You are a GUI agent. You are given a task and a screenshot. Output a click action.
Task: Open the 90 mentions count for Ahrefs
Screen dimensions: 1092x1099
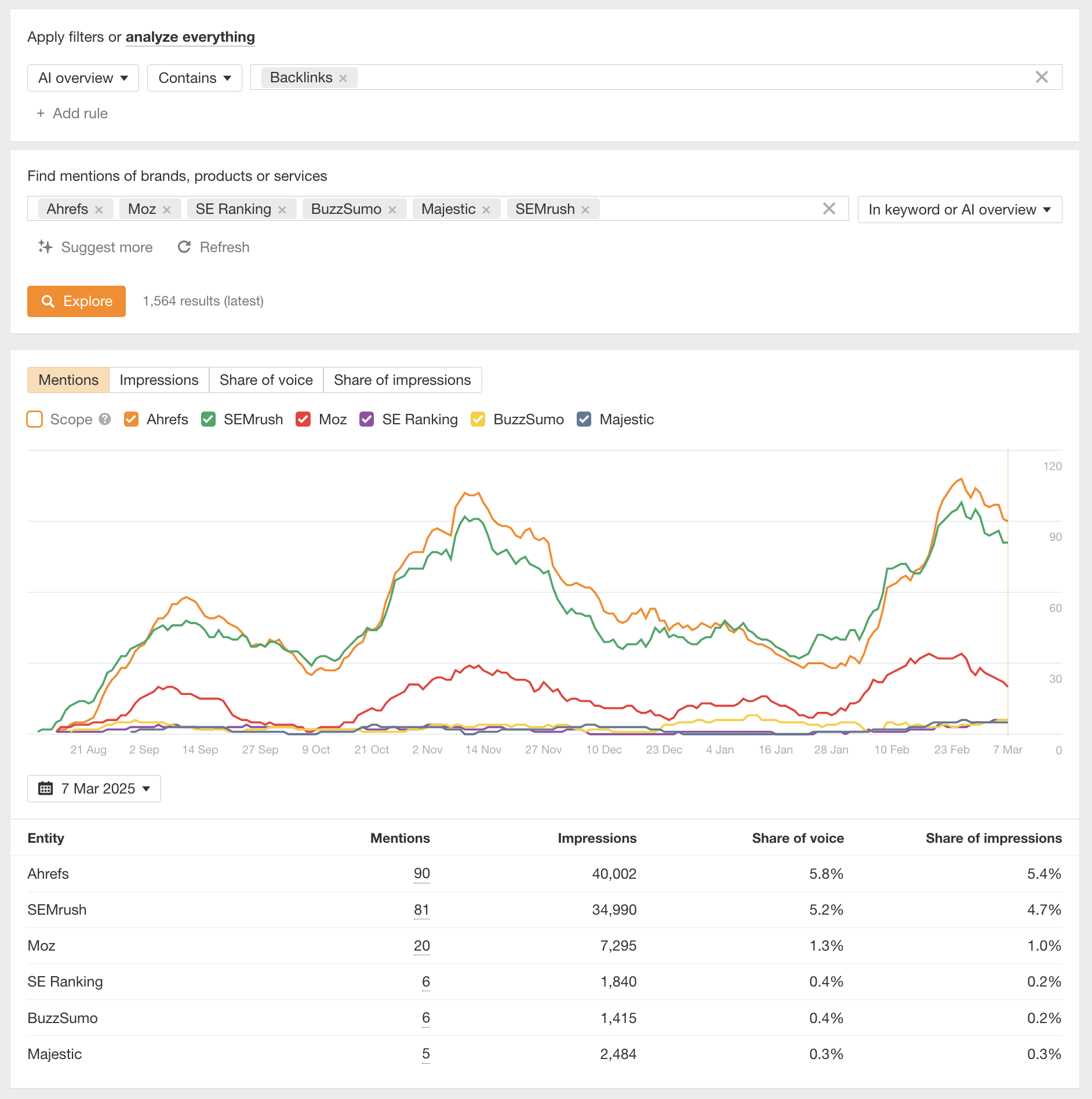pos(422,874)
